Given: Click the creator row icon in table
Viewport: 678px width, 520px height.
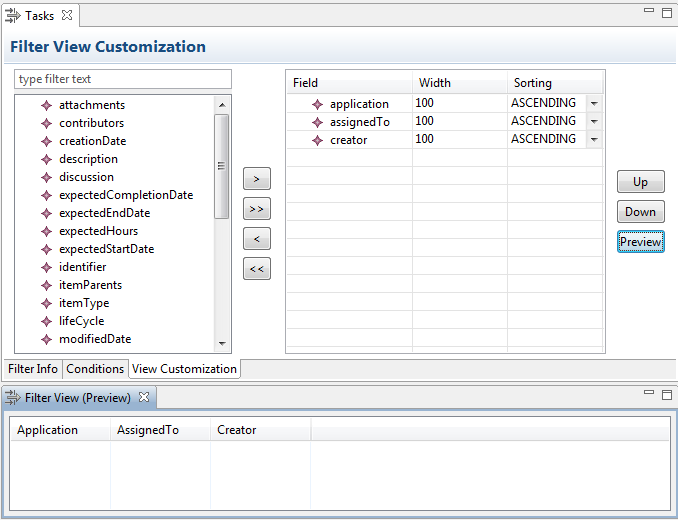Looking at the screenshot, I should point(317,140).
